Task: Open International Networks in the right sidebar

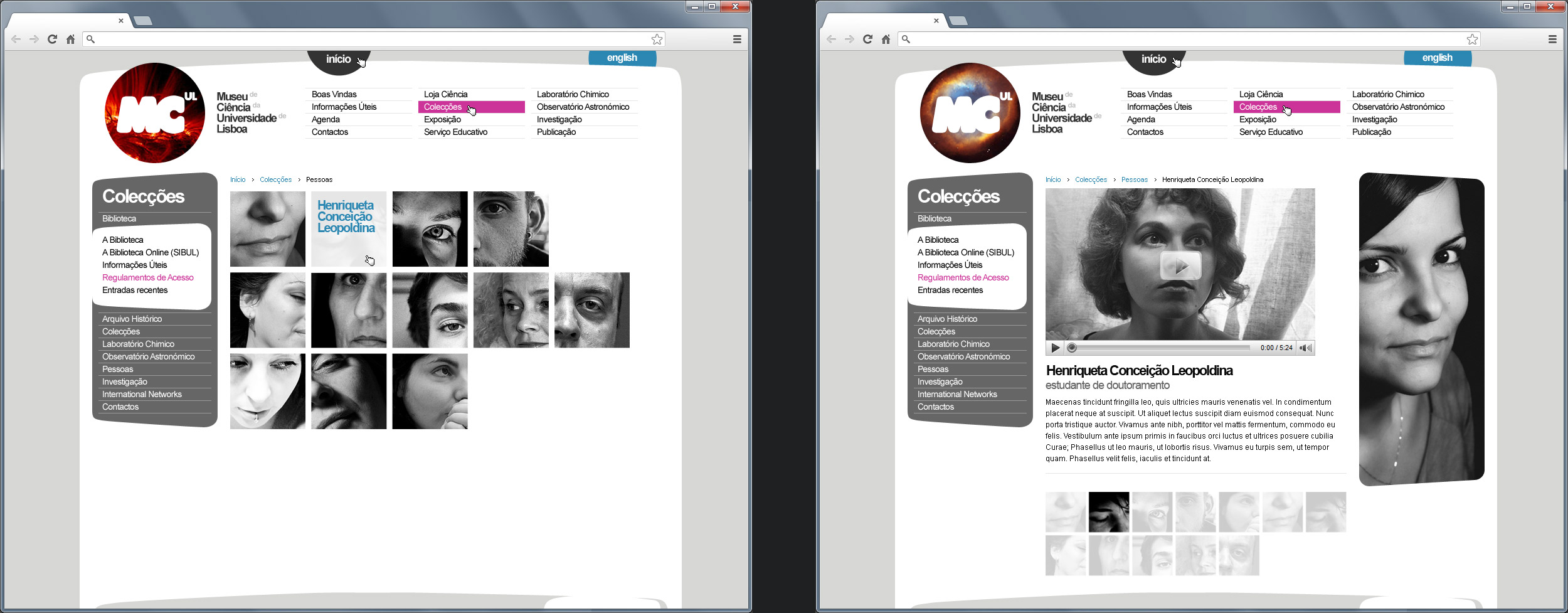Action: [957, 394]
